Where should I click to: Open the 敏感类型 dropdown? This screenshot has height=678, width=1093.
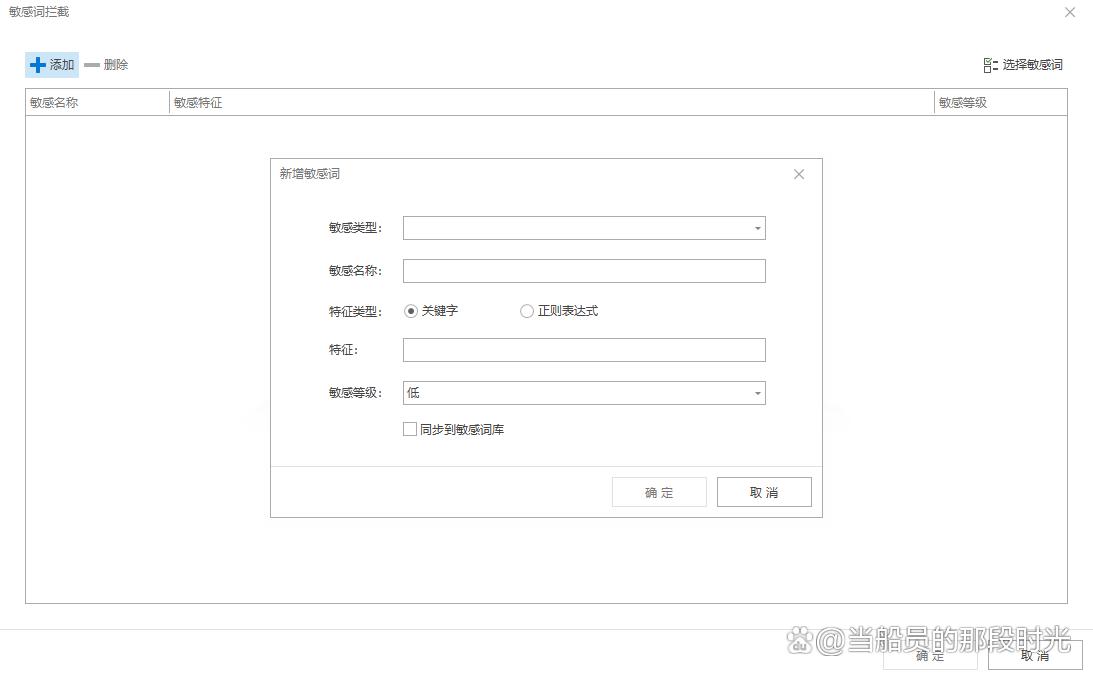[584, 228]
